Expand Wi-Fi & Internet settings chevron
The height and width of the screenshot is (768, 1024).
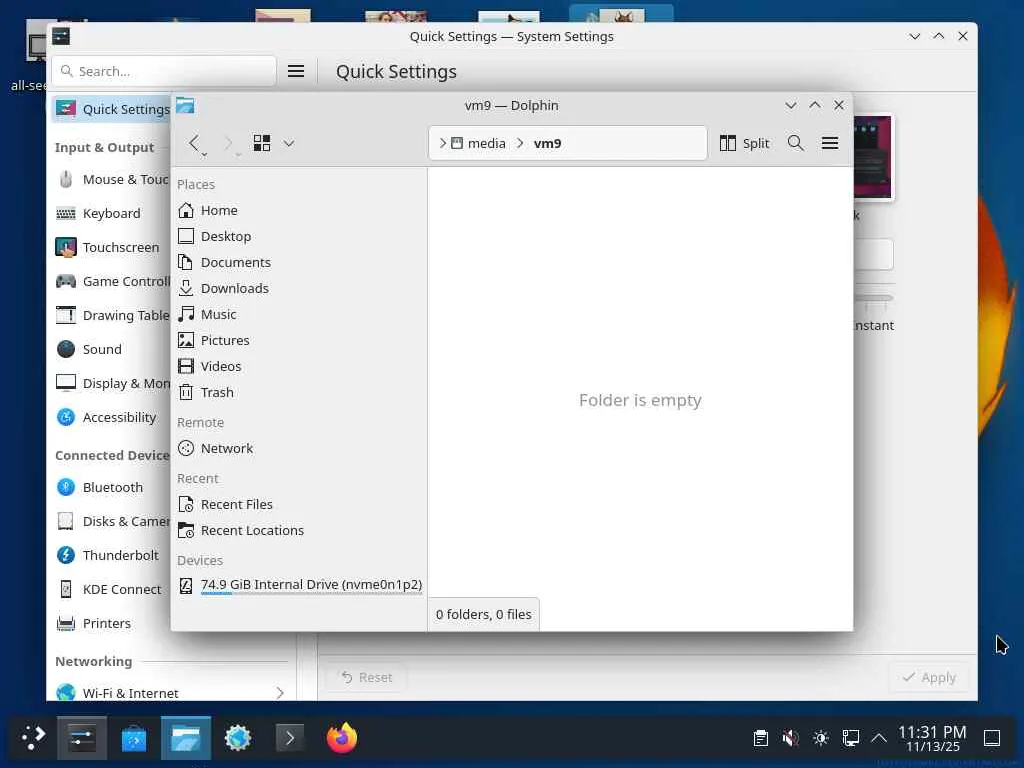click(280, 692)
